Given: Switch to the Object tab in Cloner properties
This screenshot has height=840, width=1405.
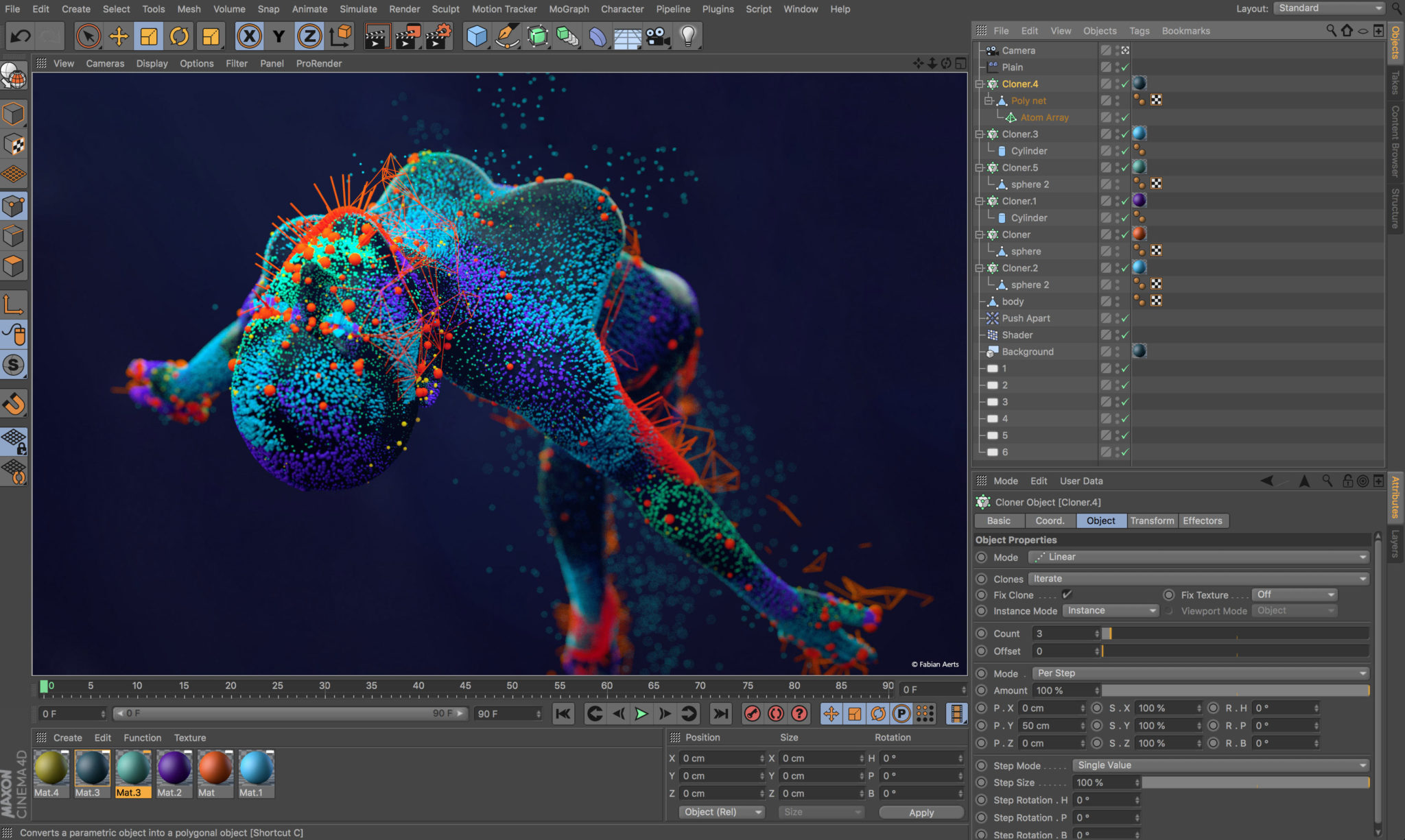Looking at the screenshot, I should point(1100,520).
